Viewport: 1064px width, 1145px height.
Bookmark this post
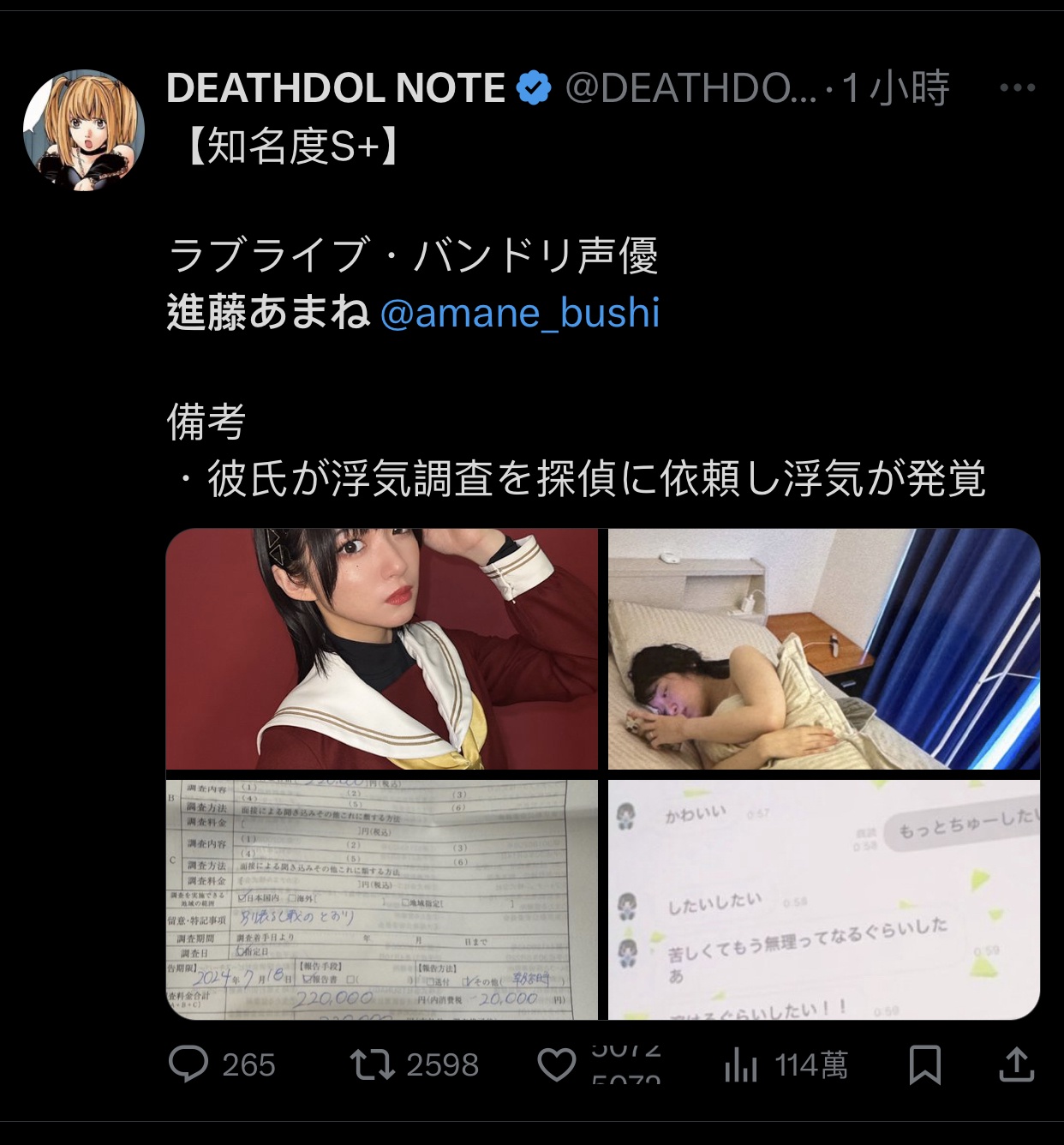click(x=924, y=1064)
